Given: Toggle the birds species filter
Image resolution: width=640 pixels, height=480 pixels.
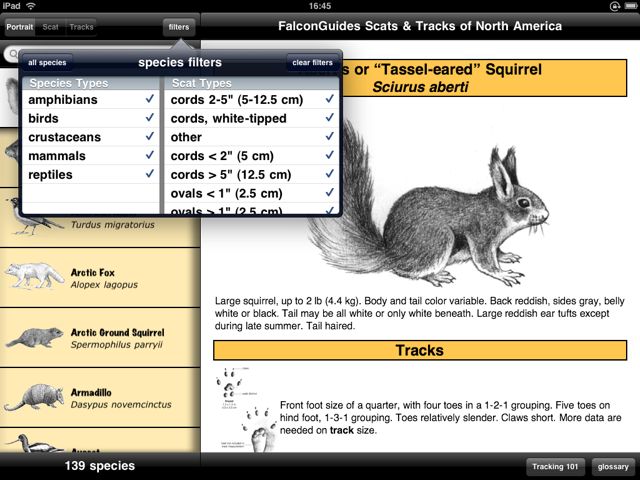Looking at the screenshot, I should [91, 118].
